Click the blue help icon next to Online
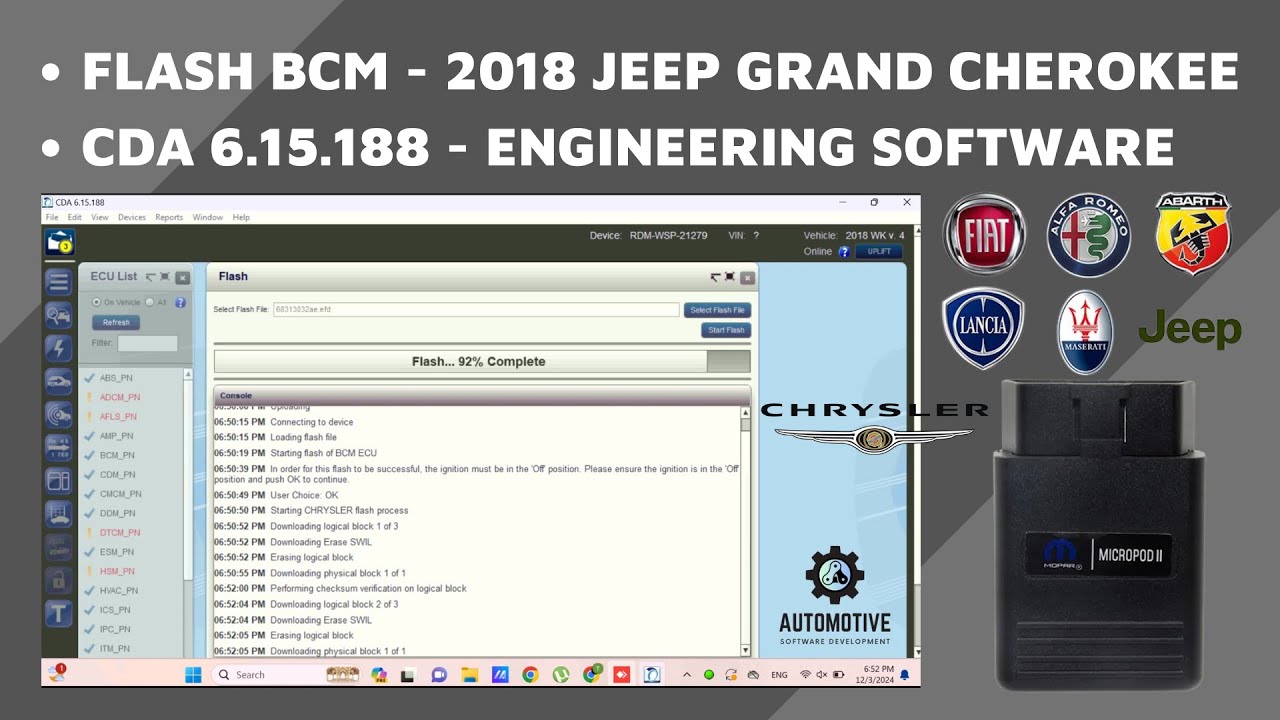This screenshot has width=1280, height=720. pyautogui.click(x=844, y=252)
